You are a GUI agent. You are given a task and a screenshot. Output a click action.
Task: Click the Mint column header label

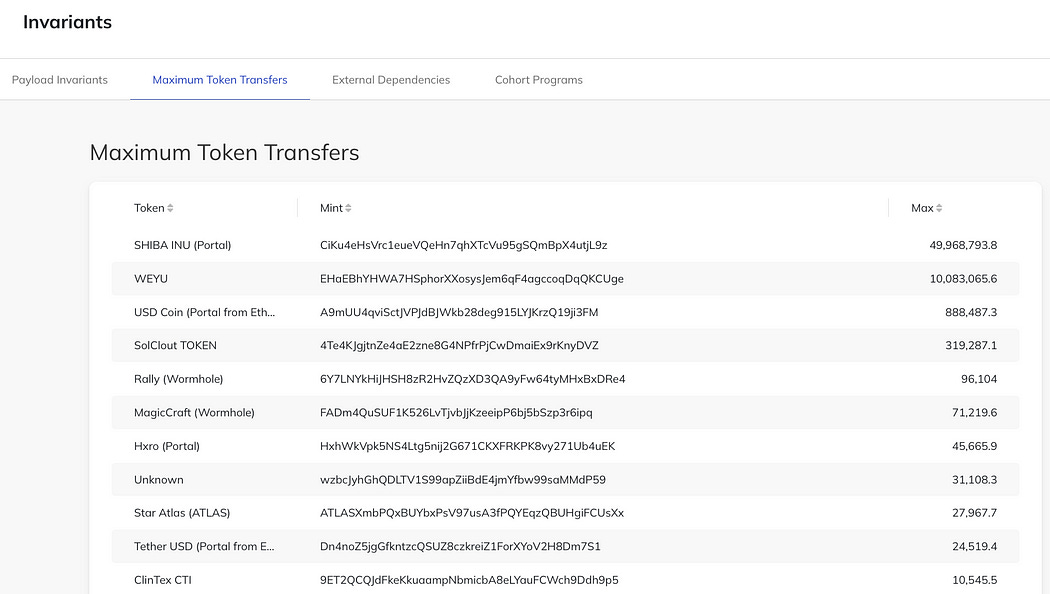(x=331, y=208)
